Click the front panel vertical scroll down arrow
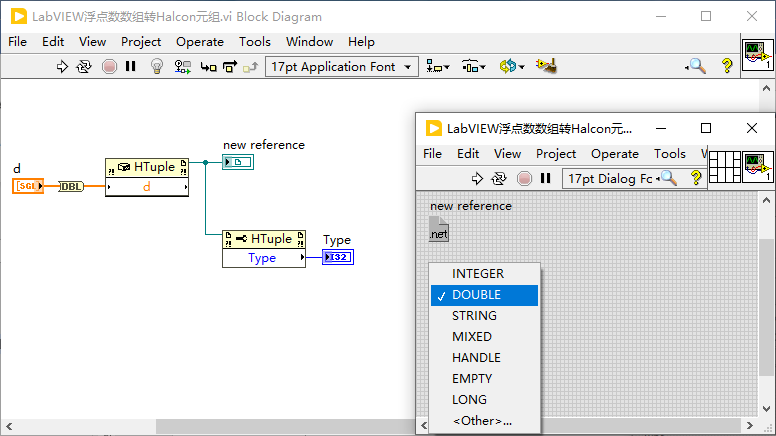 [x=767, y=409]
